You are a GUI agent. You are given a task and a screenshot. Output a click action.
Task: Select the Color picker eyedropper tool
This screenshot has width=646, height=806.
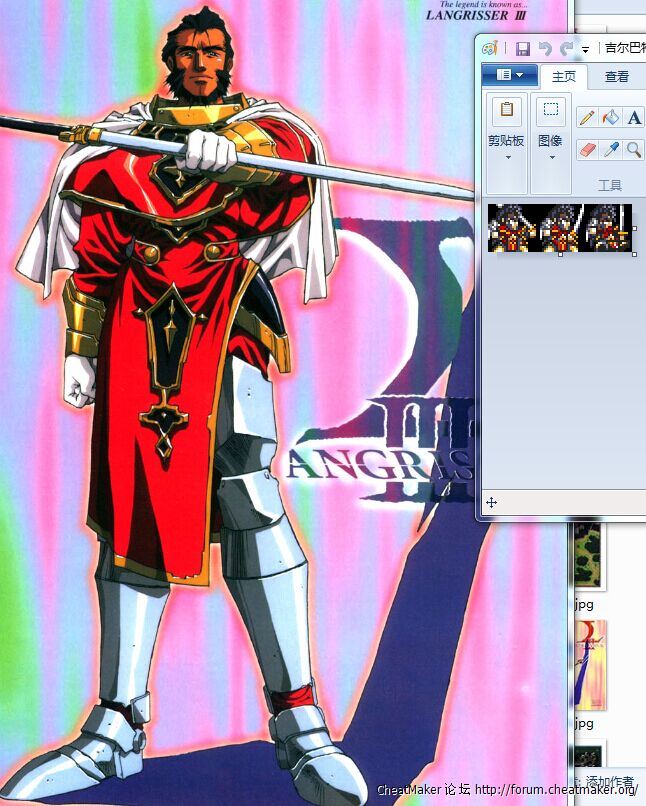[611, 149]
